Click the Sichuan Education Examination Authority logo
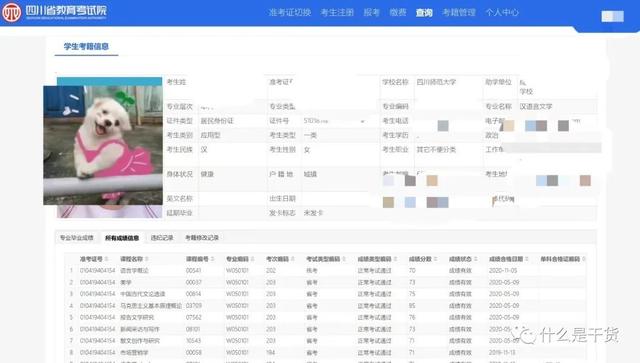The width and height of the screenshot is (640, 363). [x=55, y=12]
